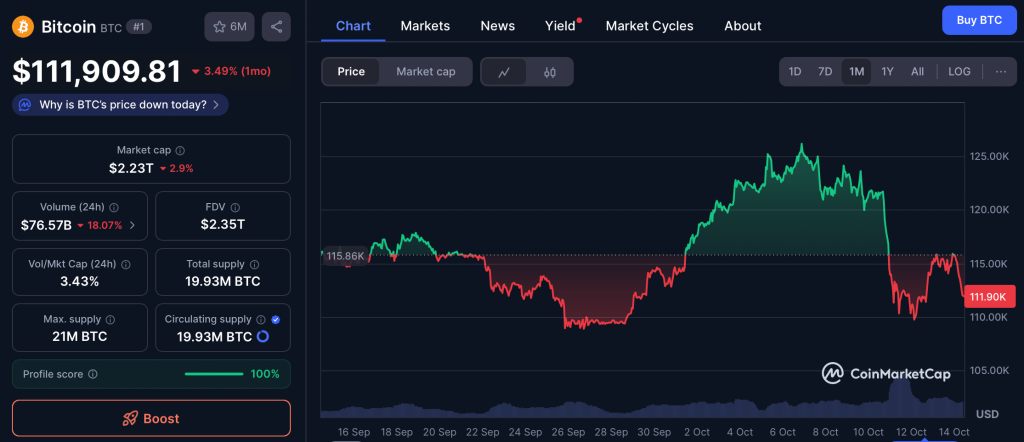Viewport: 1024px width, 442px height.
Task: Open the chart more options menu
Action: tap(1001, 72)
